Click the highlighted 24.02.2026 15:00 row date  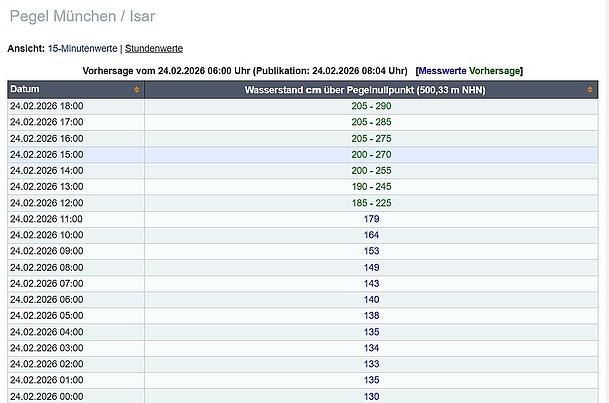pos(47,154)
